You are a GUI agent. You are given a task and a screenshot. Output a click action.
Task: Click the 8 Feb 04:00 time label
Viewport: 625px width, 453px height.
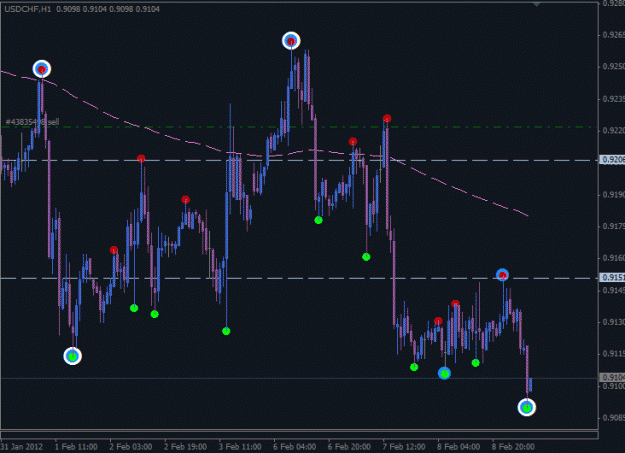point(458,447)
